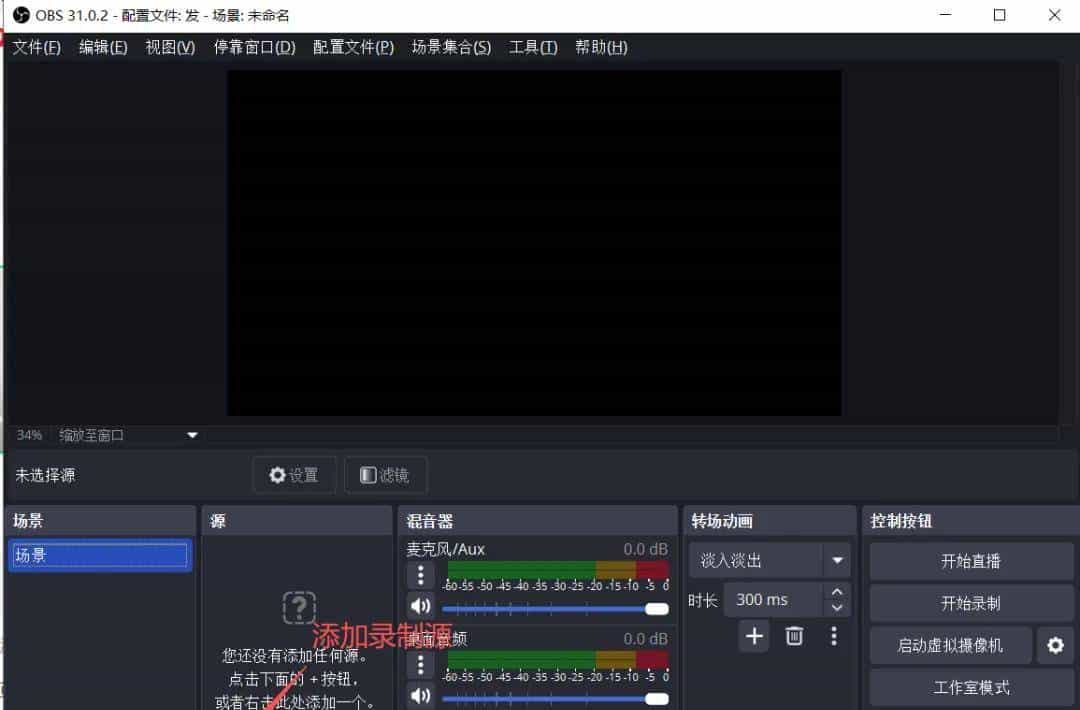This screenshot has width=1080, height=710.
Task: Open the 淡入淡出 transition dropdown
Action: coord(769,560)
